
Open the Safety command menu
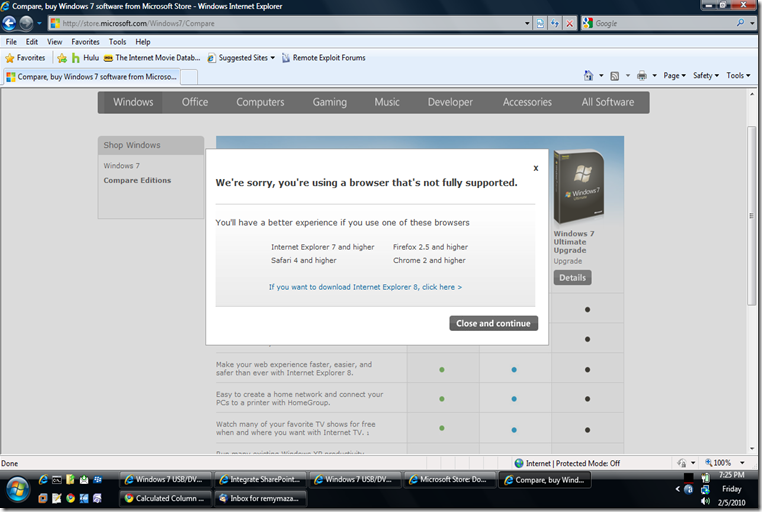706,75
